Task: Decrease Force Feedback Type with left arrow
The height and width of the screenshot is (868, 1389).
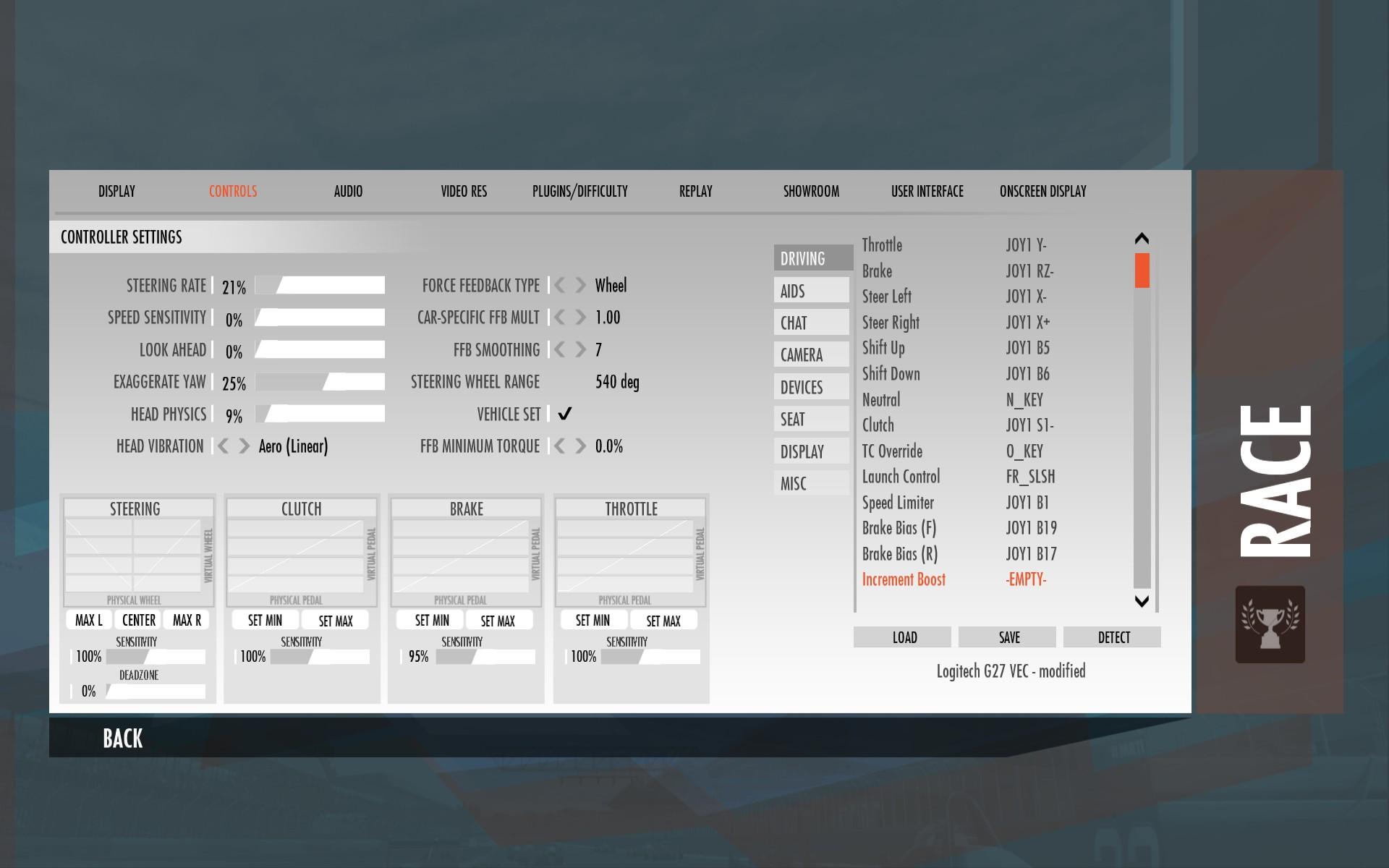Action: (x=560, y=286)
